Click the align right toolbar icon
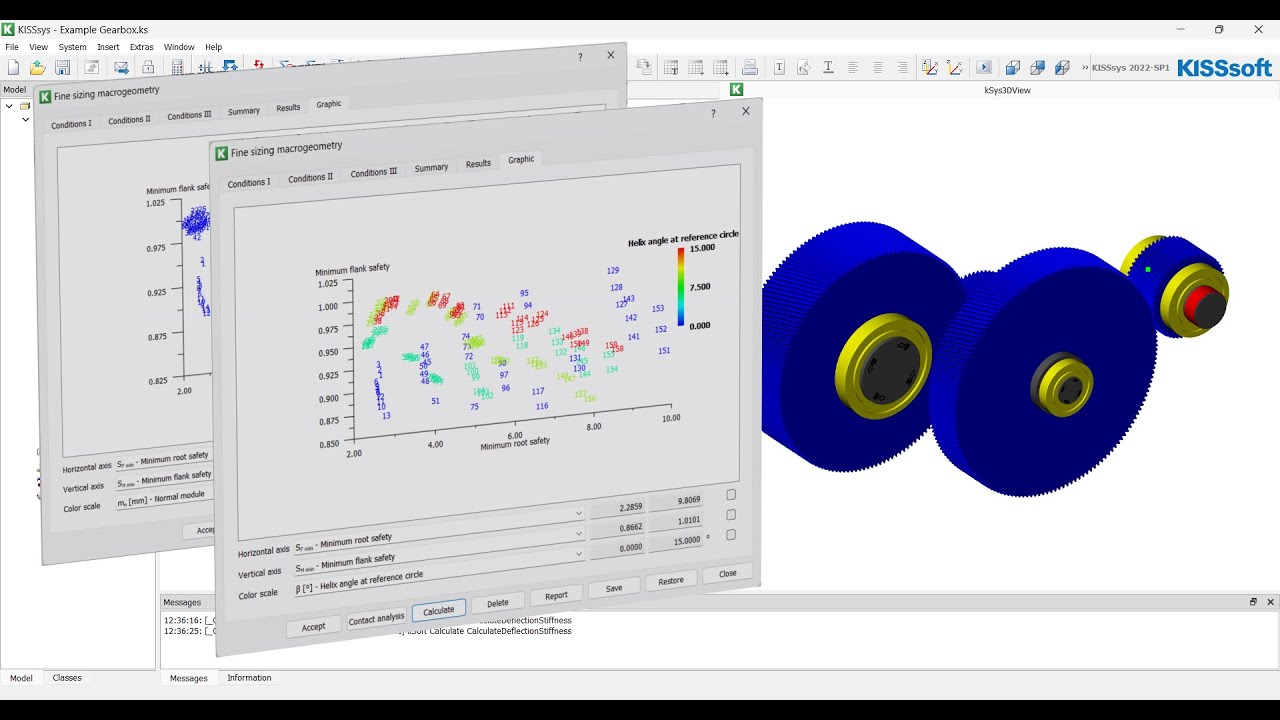 (x=903, y=68)
